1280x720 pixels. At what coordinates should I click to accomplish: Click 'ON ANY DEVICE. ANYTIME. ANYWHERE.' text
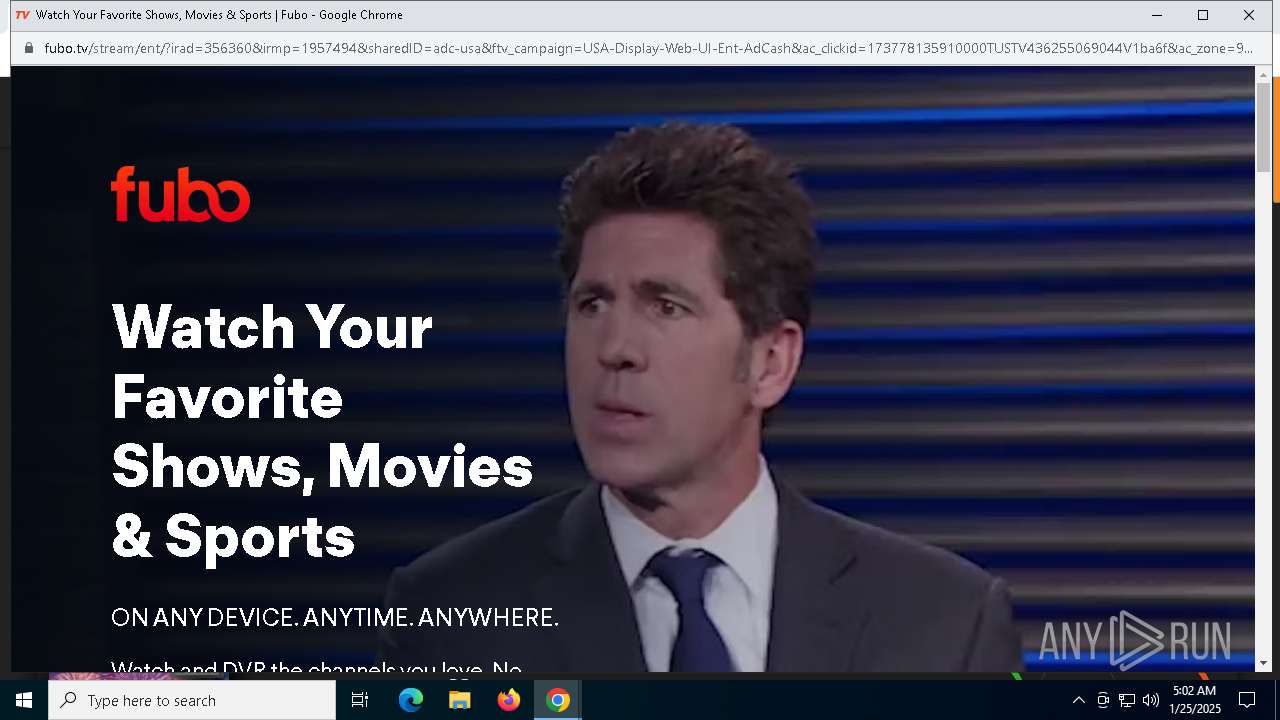tap(335, 617)
